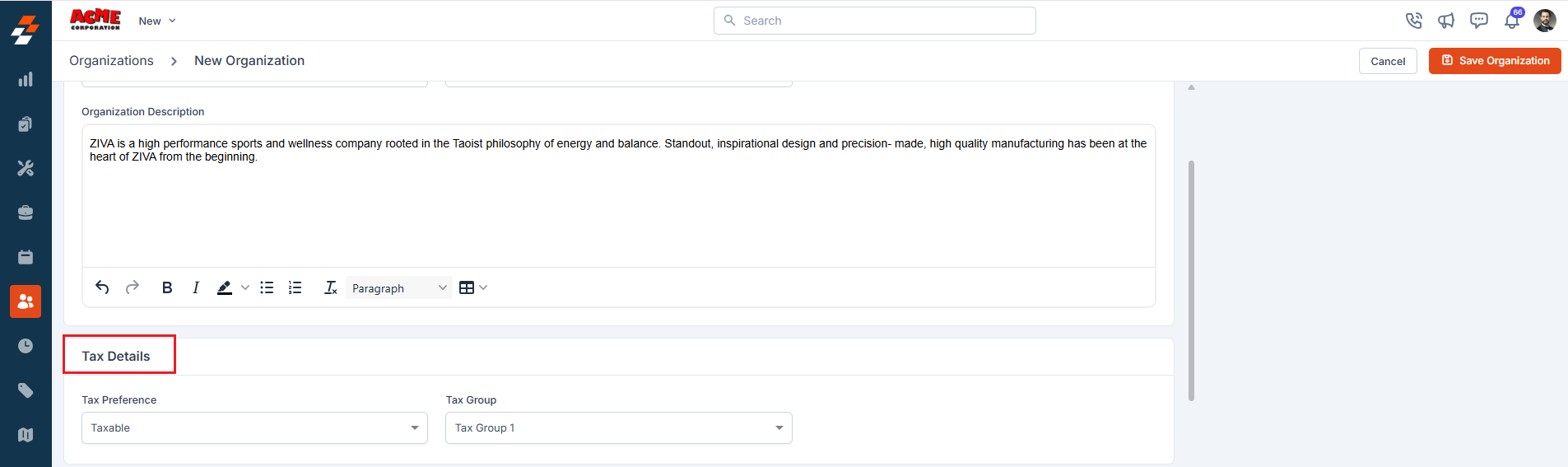
Task: Click the scroll up arrow
Action: (x=1191, y=86)
